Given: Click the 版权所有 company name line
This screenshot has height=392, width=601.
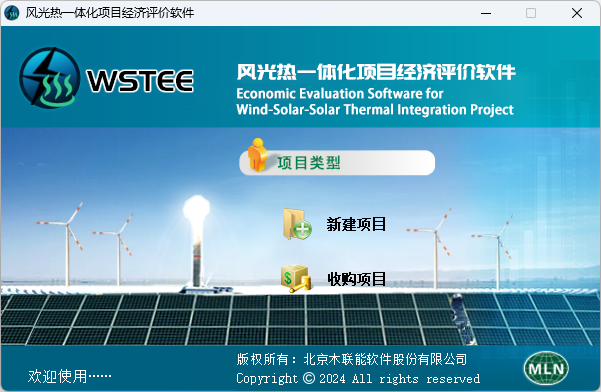Looking at the screenshot, I should pos(351,359).
